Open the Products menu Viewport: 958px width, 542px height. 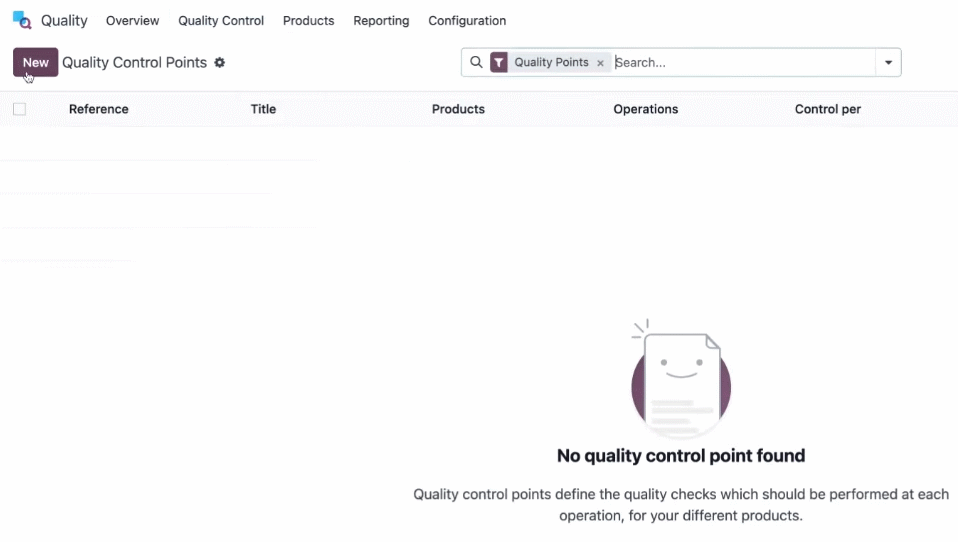[309, 21]
